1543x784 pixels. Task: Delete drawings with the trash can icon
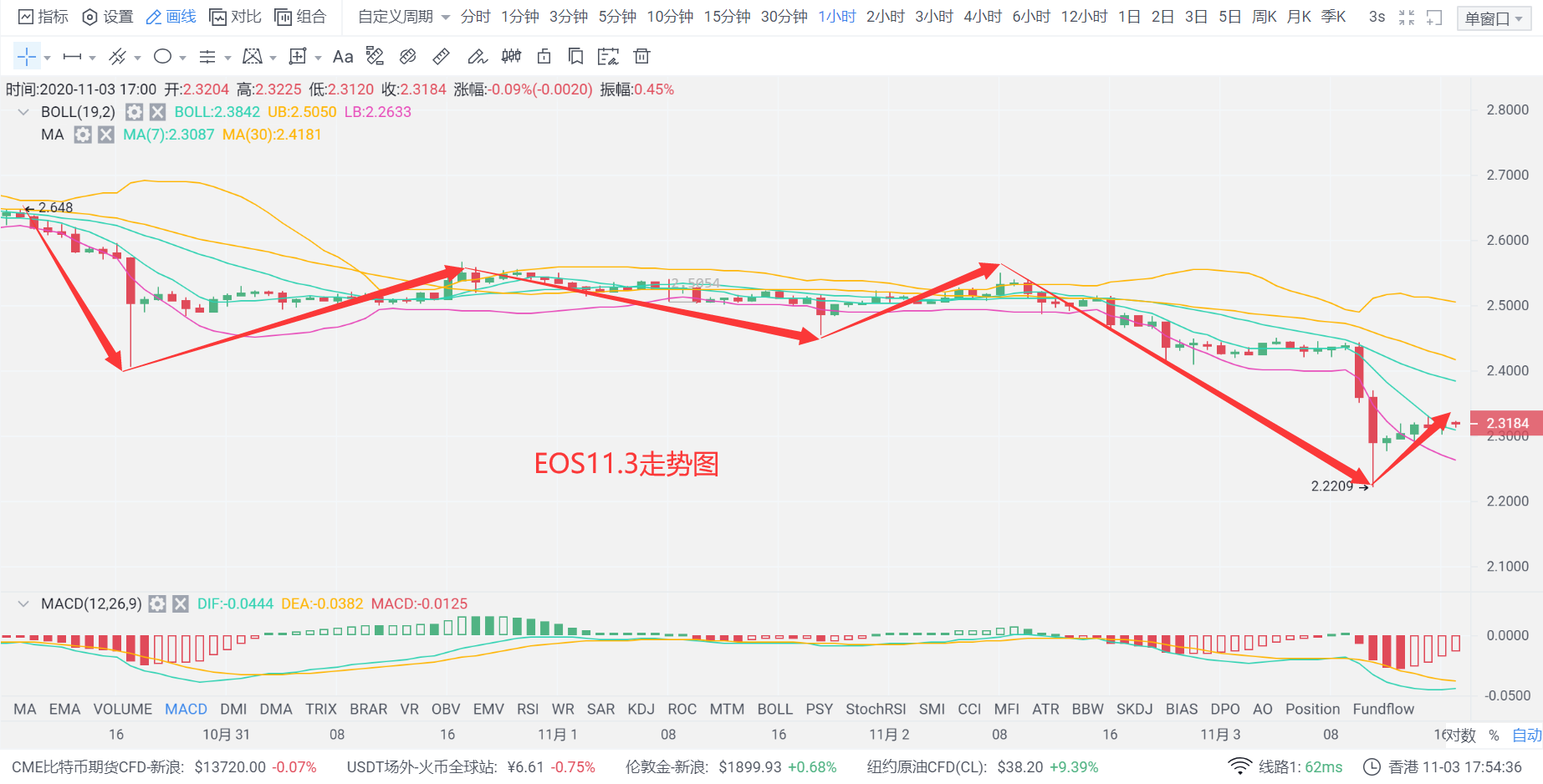[x=641, y=56]
